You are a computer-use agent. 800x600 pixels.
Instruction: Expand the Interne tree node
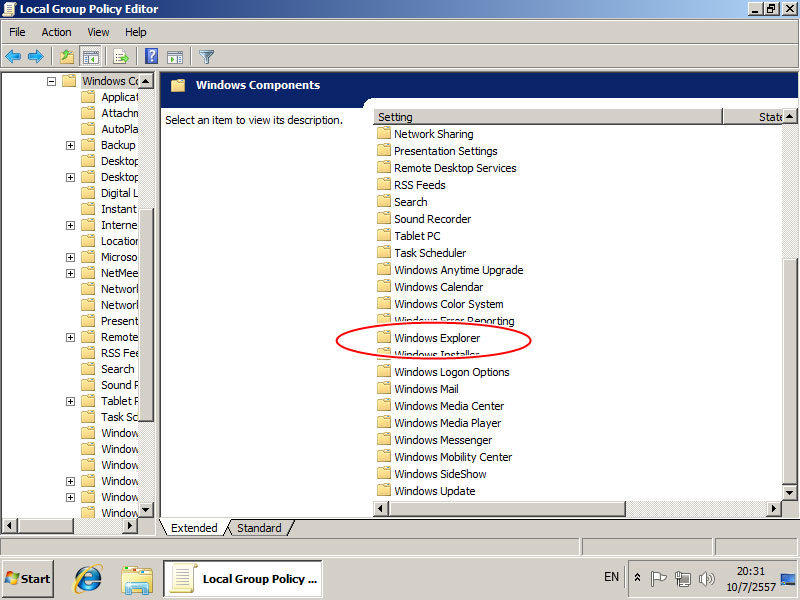pyautogui.click(x=70, y=226)
